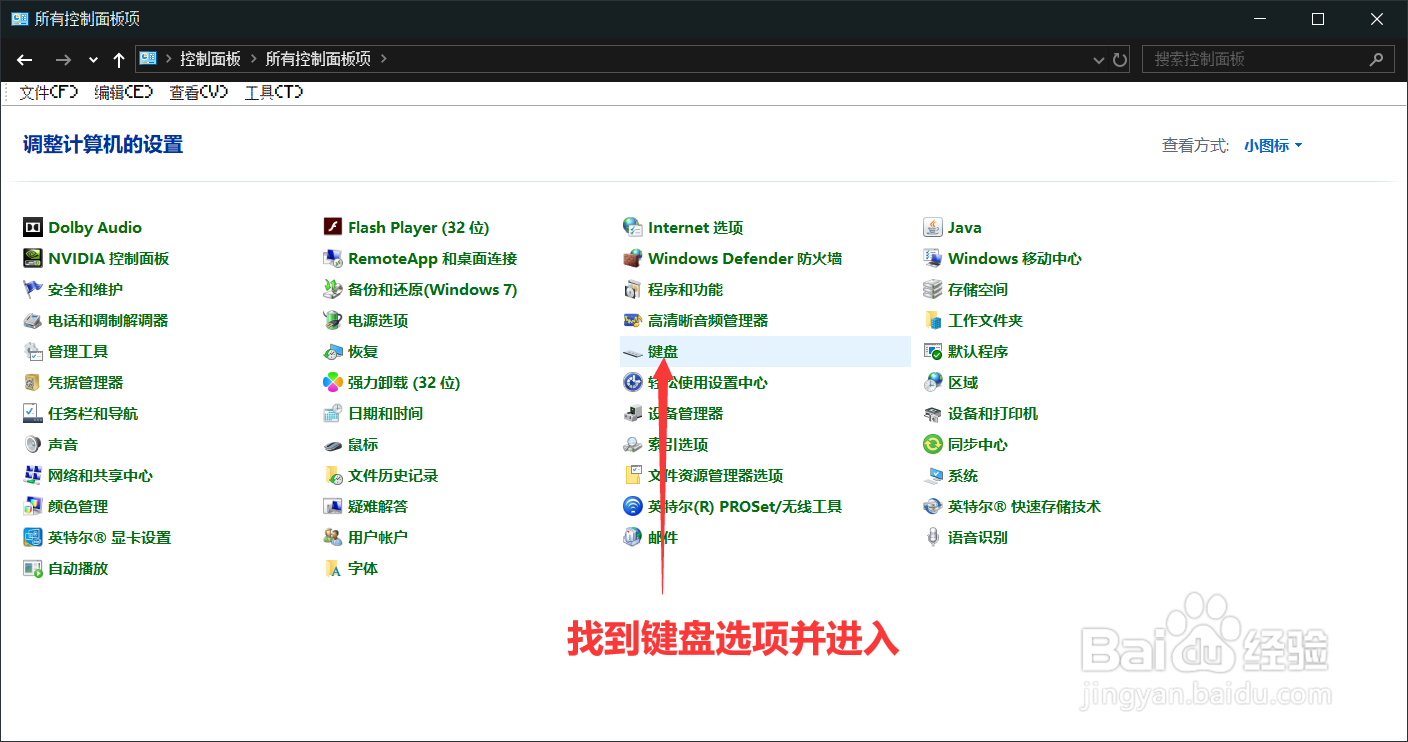Go up one folder level

click(119, 60)
